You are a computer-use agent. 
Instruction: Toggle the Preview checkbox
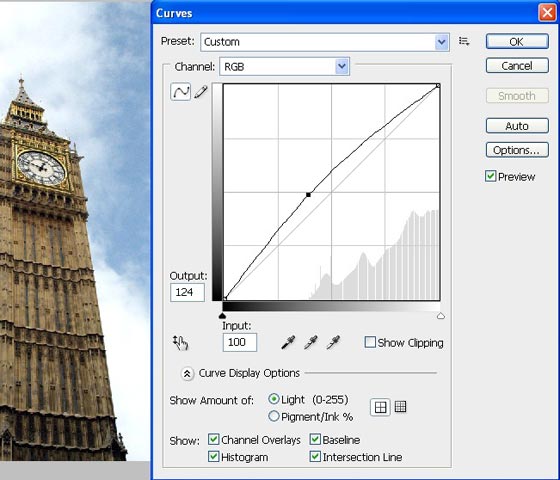[x=490, y=176]
